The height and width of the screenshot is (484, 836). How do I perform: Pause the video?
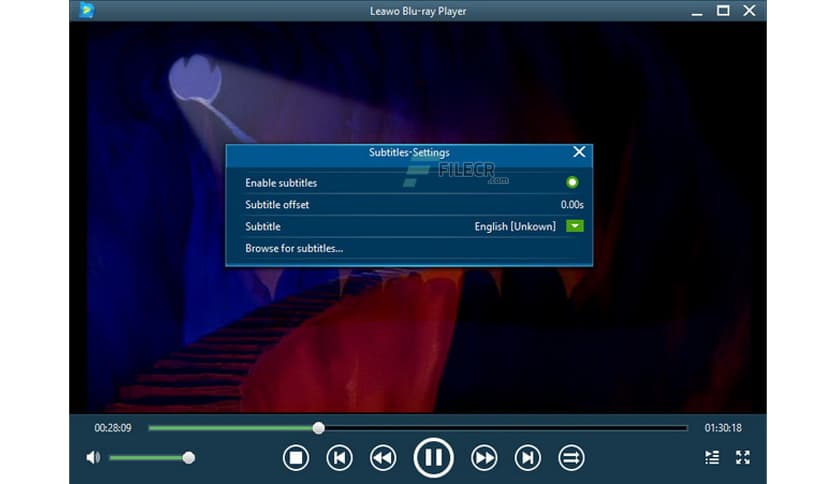pyautogui.click(x=433, y=457)
